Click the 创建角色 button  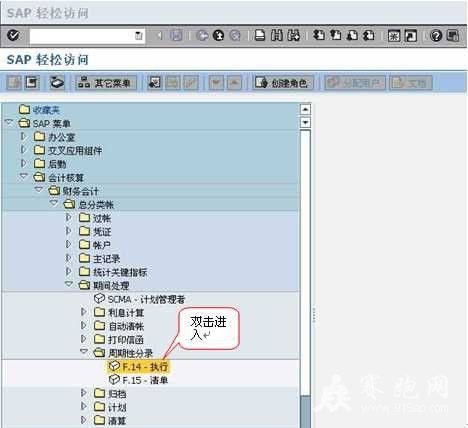283,83
